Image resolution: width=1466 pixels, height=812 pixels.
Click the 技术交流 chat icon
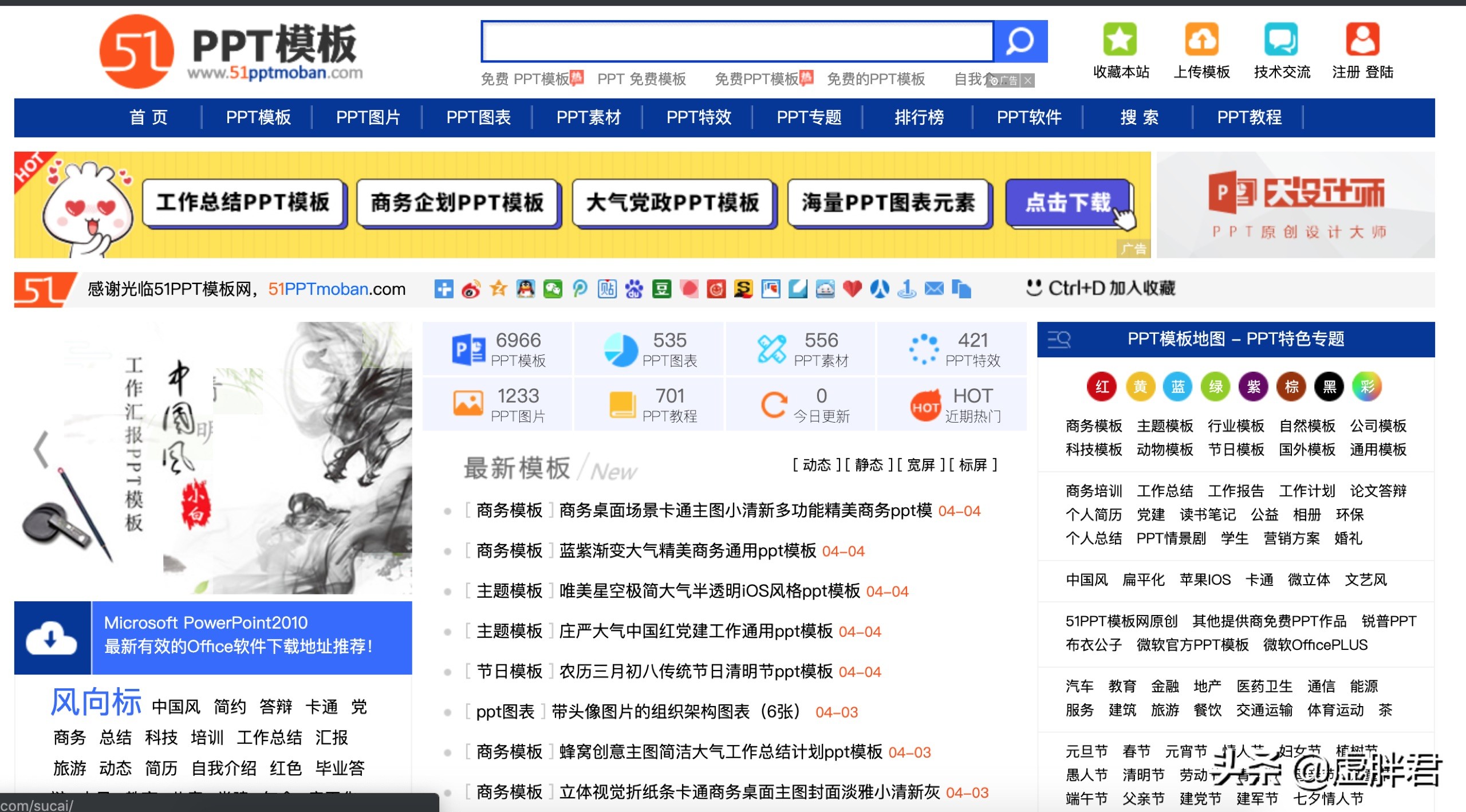(x=1281, y=40)
